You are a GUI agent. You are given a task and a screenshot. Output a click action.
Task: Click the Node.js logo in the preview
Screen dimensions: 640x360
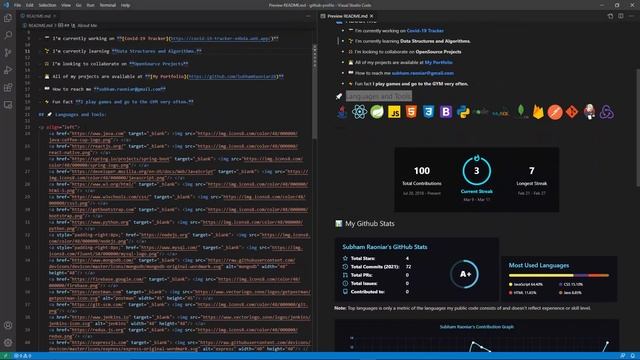(x=481, y=111)
